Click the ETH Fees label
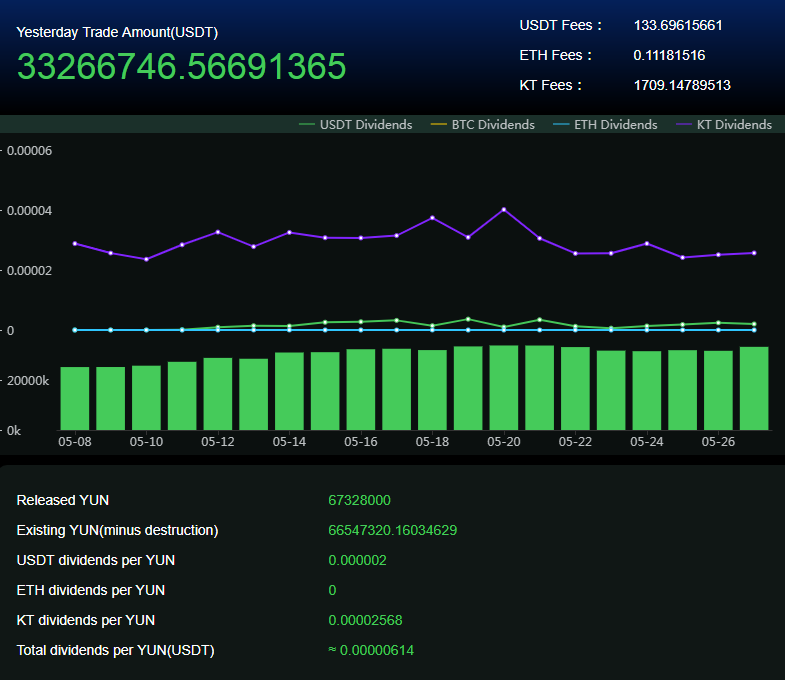Viewport: 785px width, 680px height. (556, 56)
